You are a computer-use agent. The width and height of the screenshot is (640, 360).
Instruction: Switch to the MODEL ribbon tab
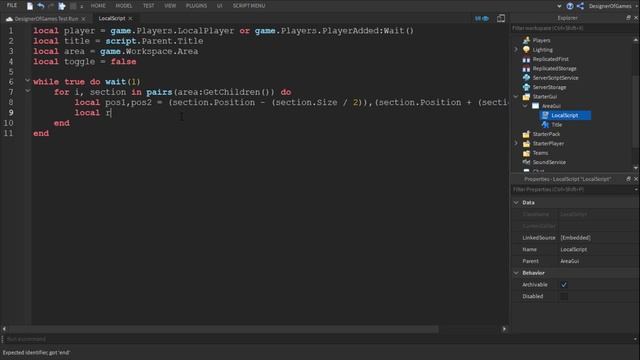tap(124, 6)
